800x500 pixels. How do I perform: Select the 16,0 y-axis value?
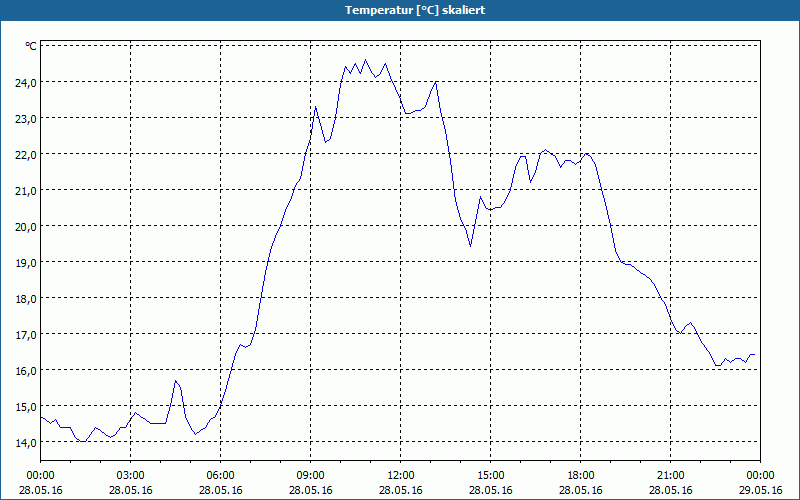[x=26, y=371]
